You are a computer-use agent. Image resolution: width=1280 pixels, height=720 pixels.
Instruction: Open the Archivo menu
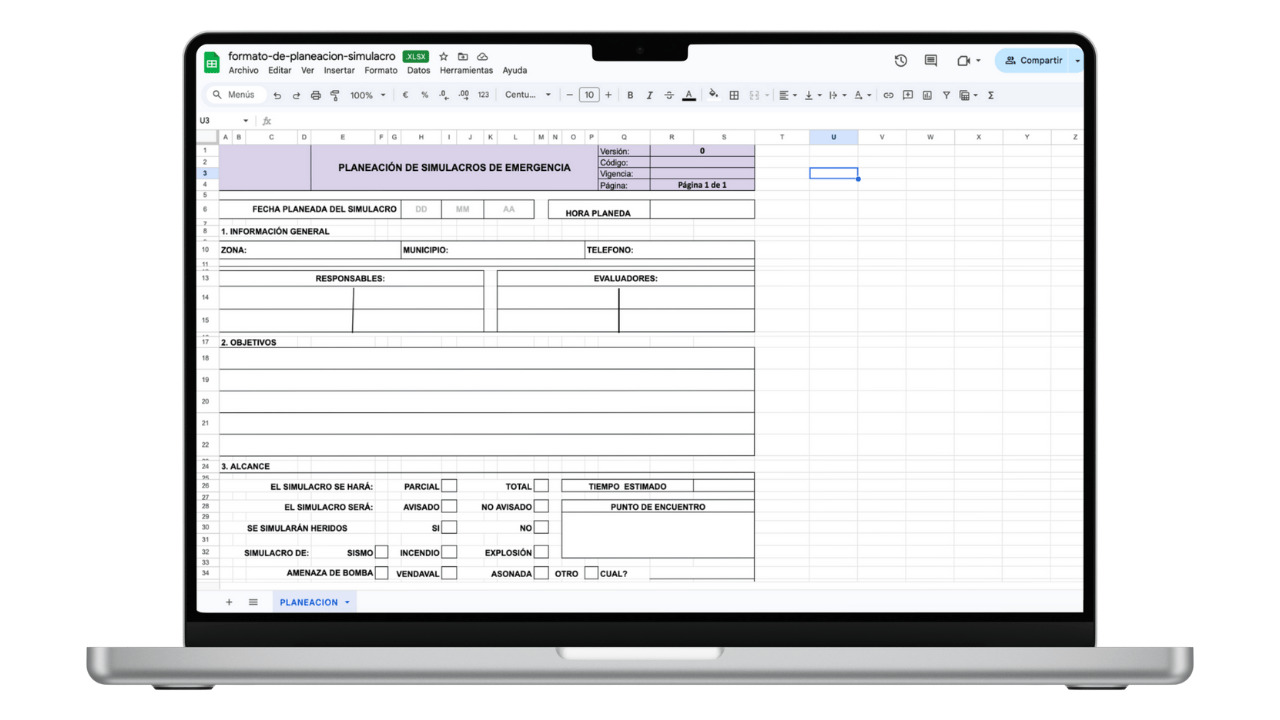pos(243,70)
